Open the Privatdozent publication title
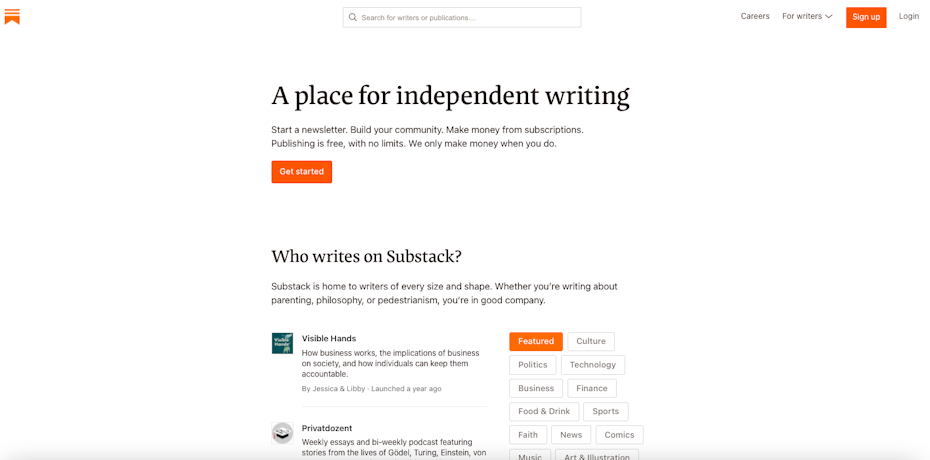This screenshot has width=930, height=460. click(327, 428)
